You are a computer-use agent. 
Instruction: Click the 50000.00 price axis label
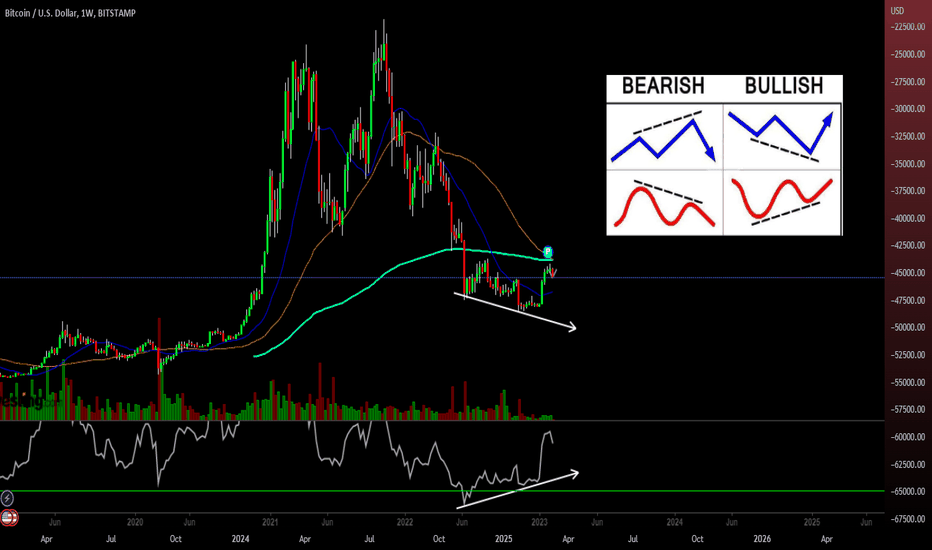[x=908, y=328]
